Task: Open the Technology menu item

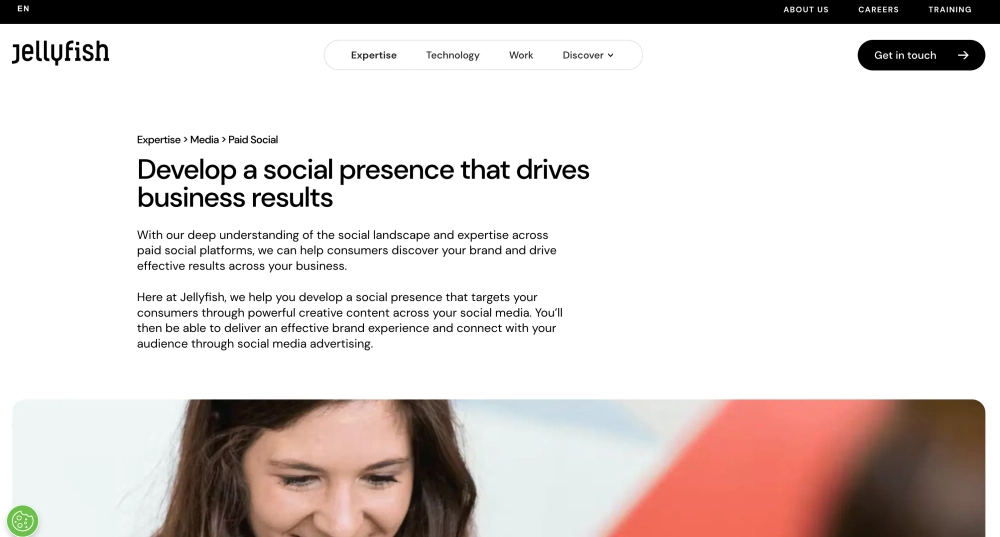Action: (453, 55)
